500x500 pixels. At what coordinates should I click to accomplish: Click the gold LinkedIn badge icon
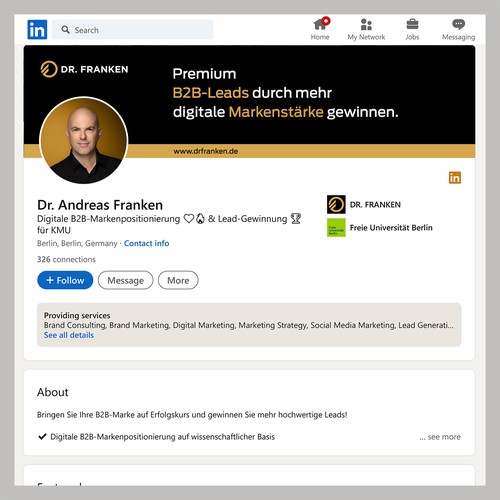coord(455,177)
